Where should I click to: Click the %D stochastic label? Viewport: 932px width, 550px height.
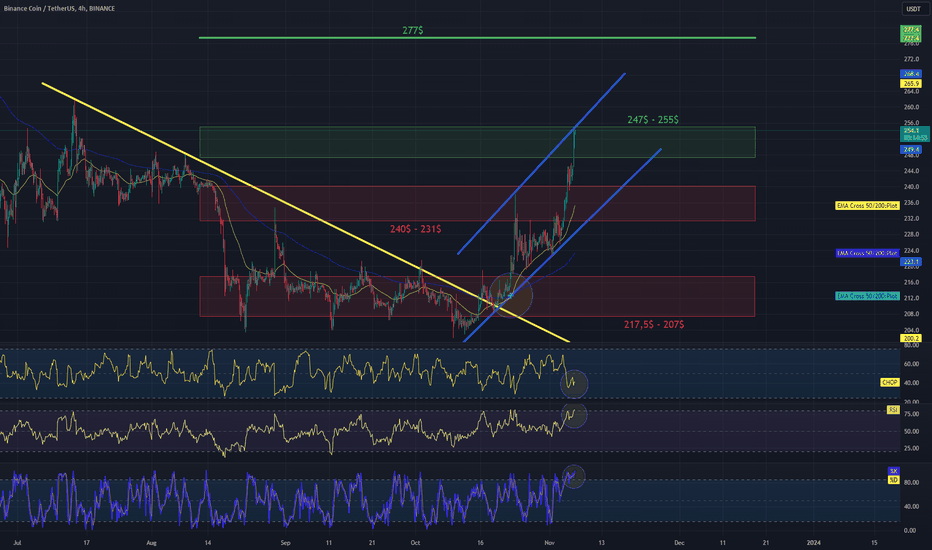point(893,479)
